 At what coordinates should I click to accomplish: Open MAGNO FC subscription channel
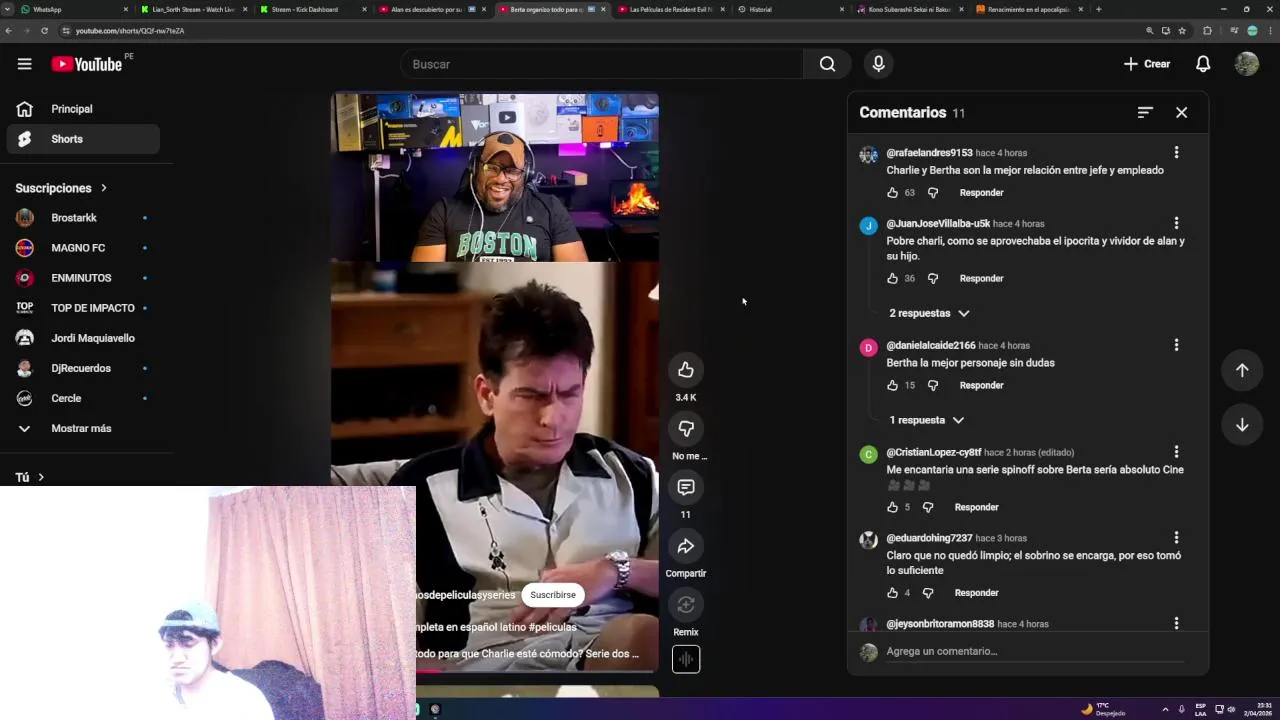[83, 248]
